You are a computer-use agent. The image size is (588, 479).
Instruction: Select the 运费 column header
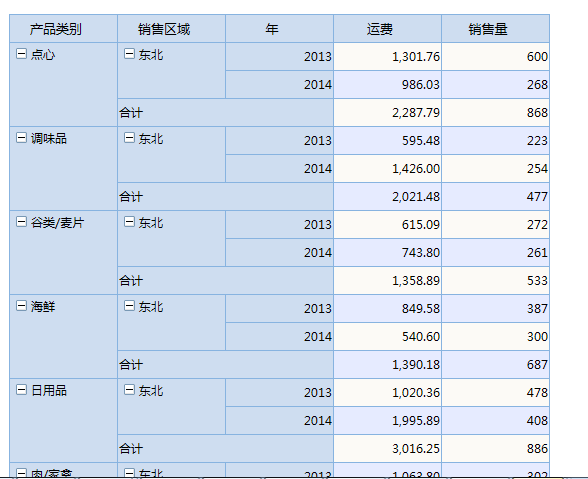point(387,29)
